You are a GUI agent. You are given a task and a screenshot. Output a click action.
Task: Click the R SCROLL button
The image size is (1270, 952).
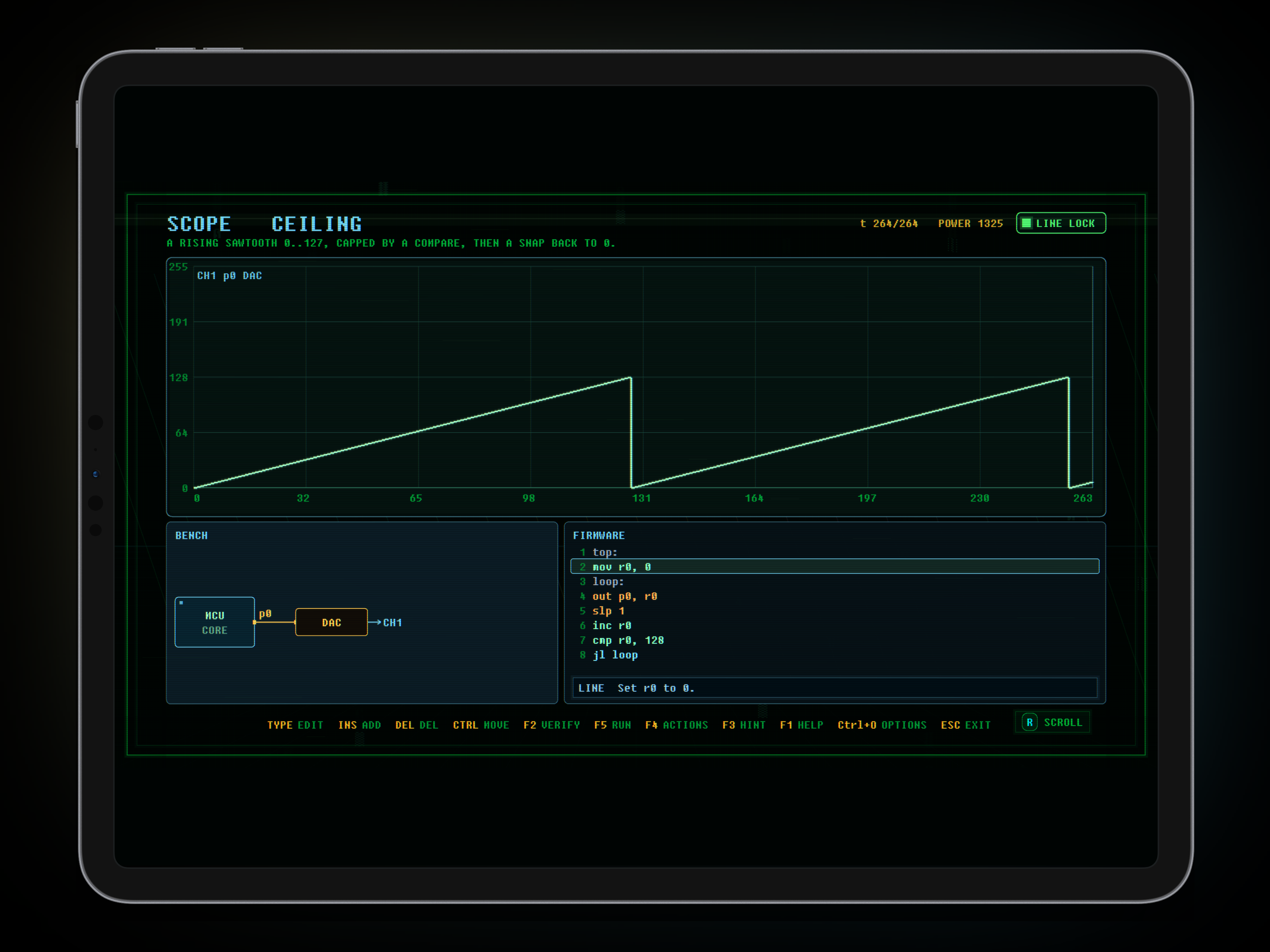point(1052,722)
